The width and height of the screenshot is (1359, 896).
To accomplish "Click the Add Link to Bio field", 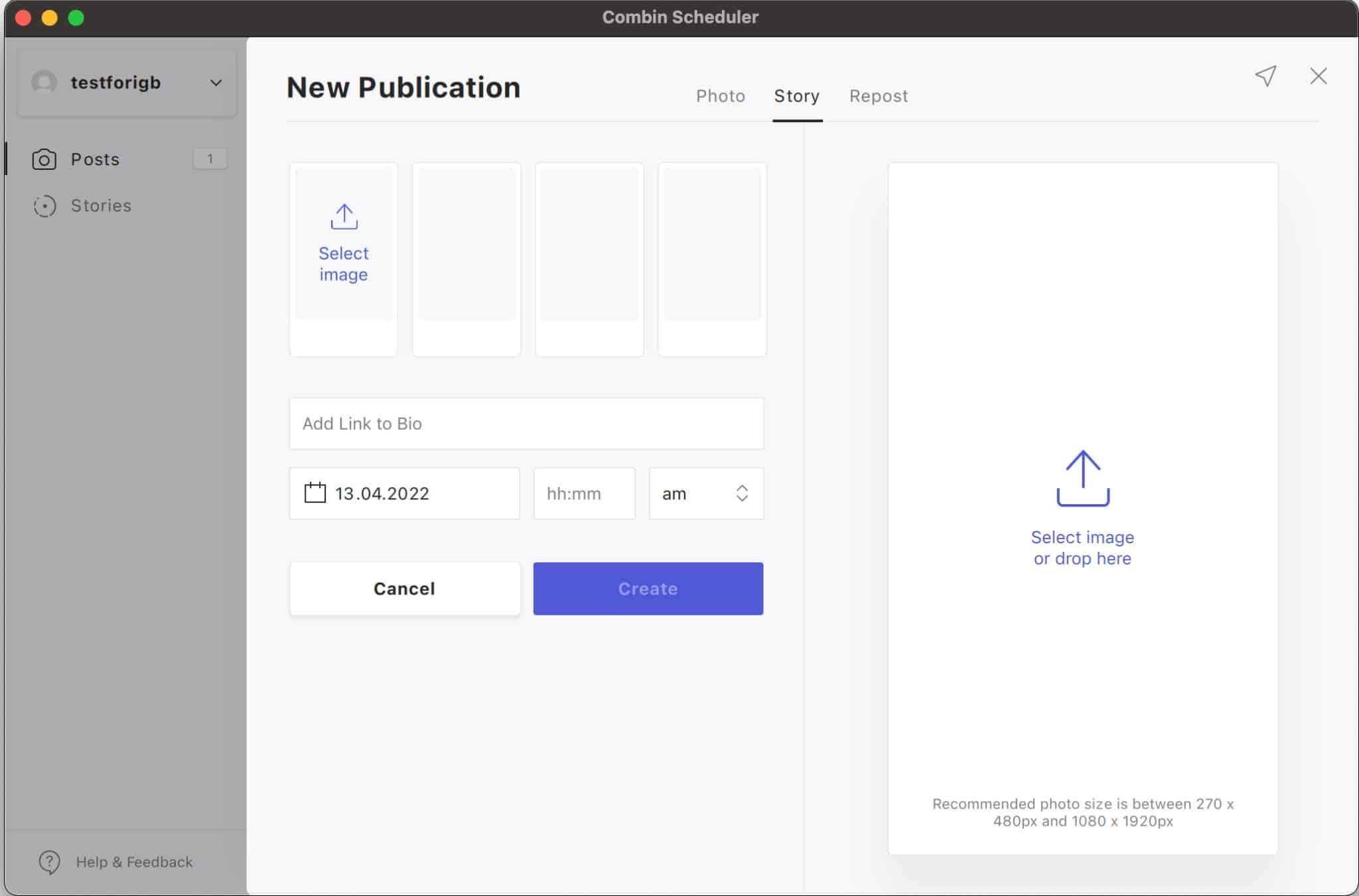I will click(x=526, y=423).
